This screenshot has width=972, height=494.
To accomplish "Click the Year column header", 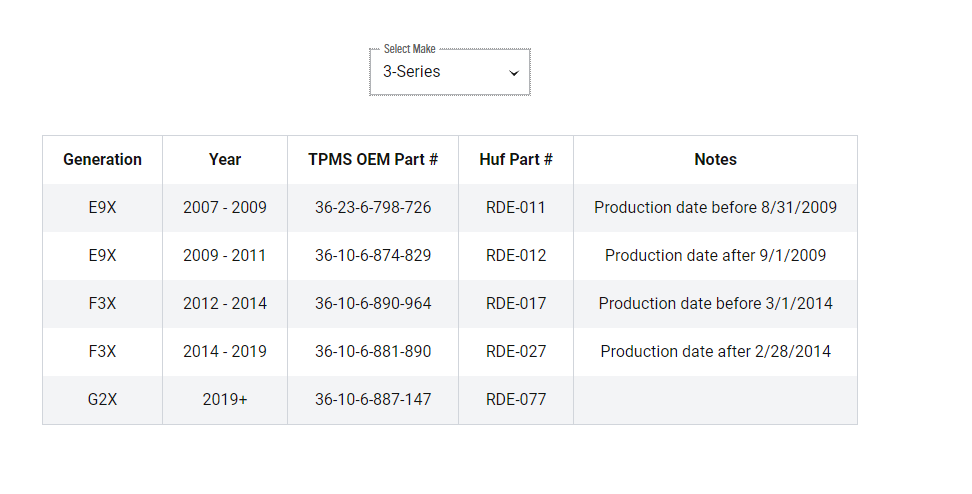I will click(225, 159).
